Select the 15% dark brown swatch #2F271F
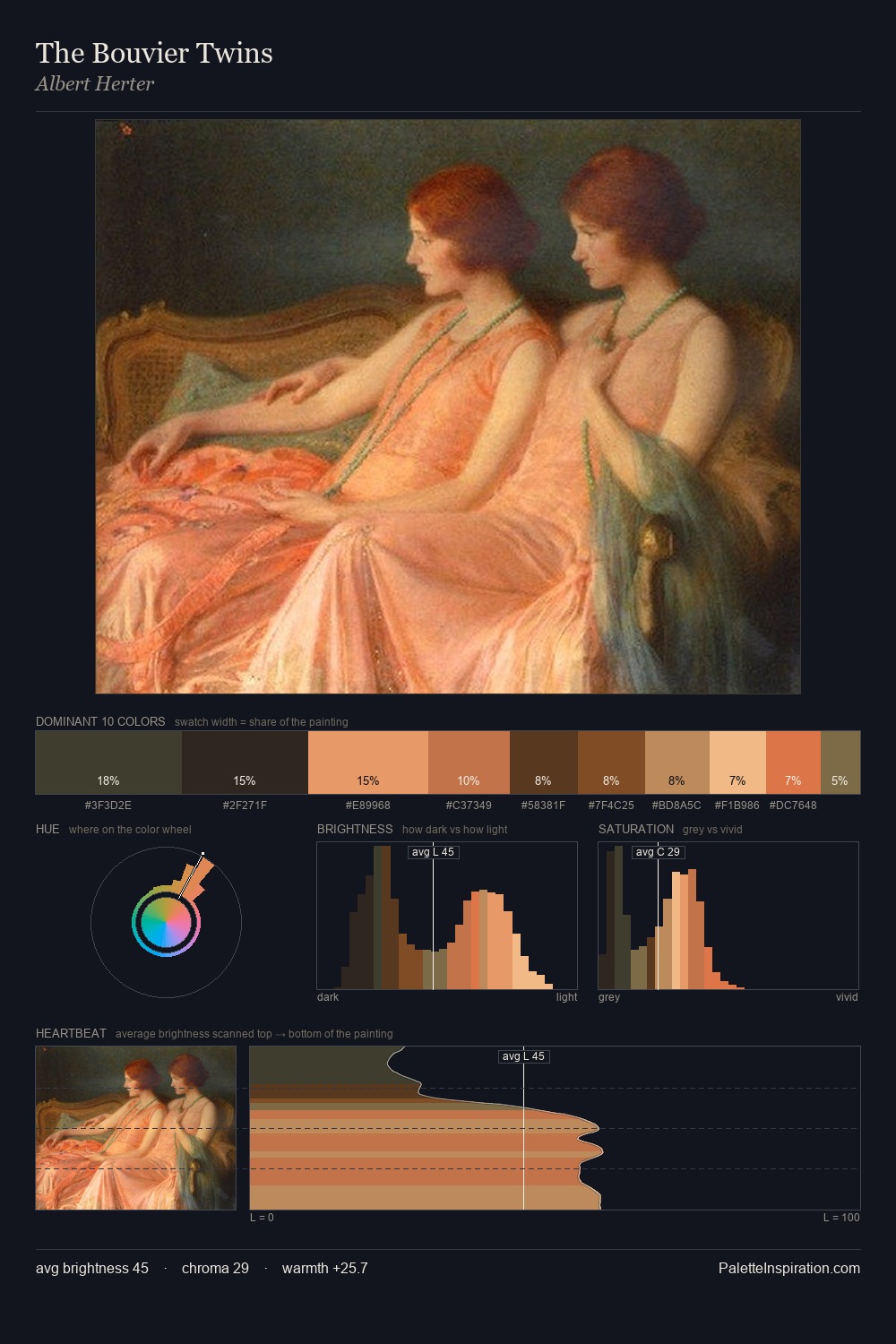This screenshot has height=1344, width=896. [x=245, y=762]
